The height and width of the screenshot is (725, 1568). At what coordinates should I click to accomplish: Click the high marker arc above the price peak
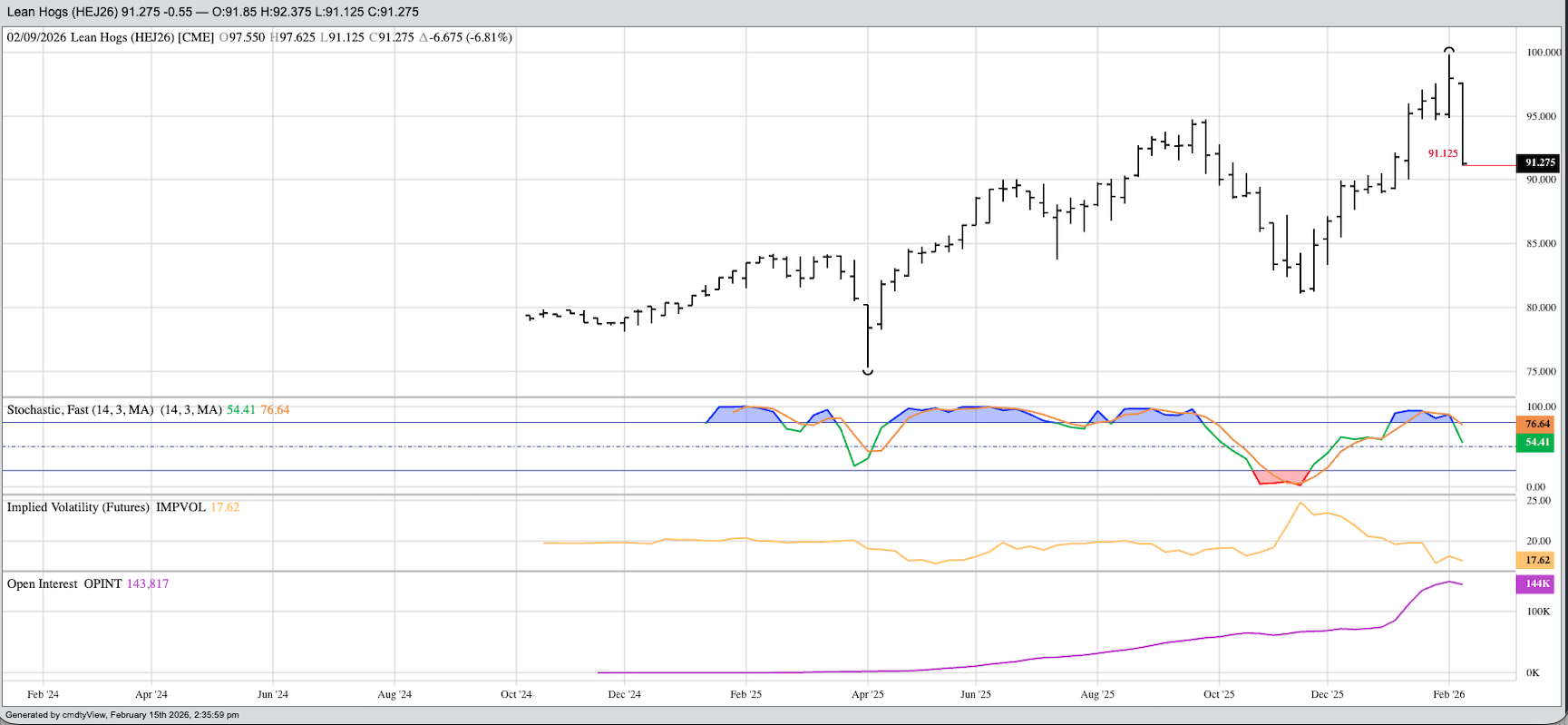[1449, 50]
